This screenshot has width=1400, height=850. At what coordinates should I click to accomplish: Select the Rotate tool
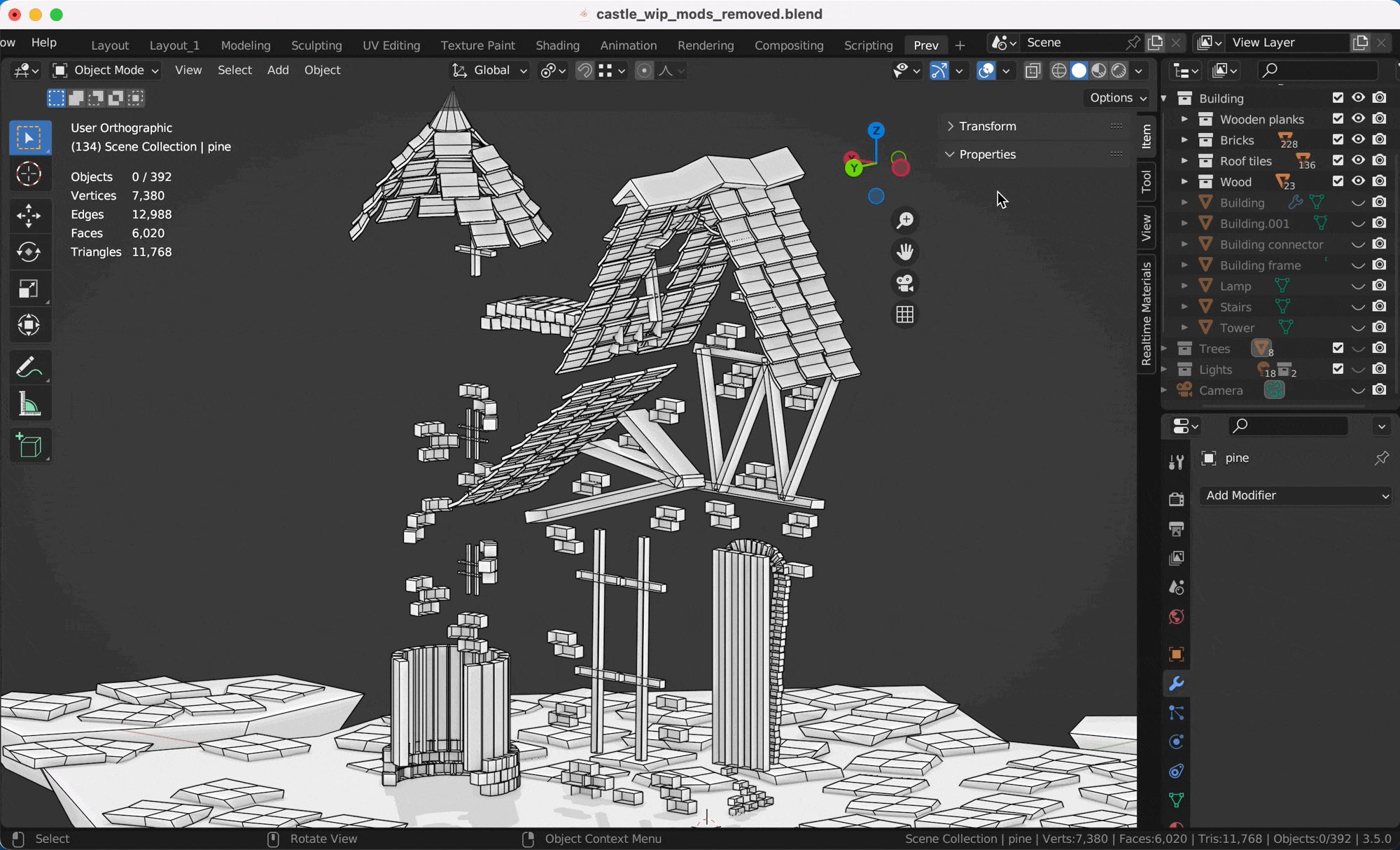coord(29,252)
